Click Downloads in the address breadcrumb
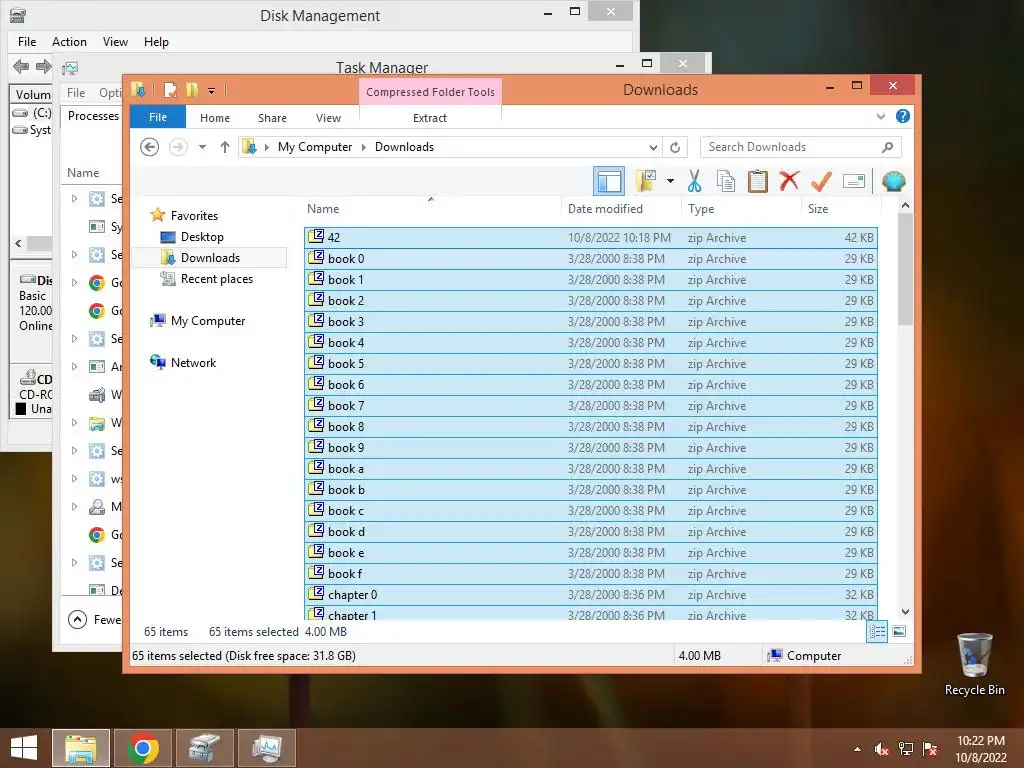Screen dimensions: 1024x768 404,147
